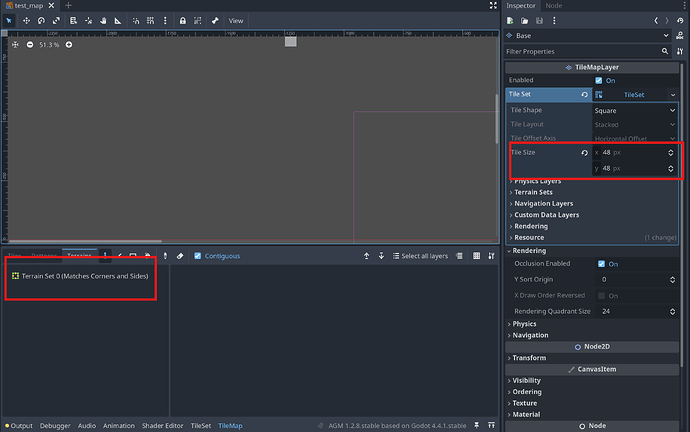Viewport: 690px width, 432px height.
Task: Open the View menu in viewport toolbar
Action: pos(236,21)
